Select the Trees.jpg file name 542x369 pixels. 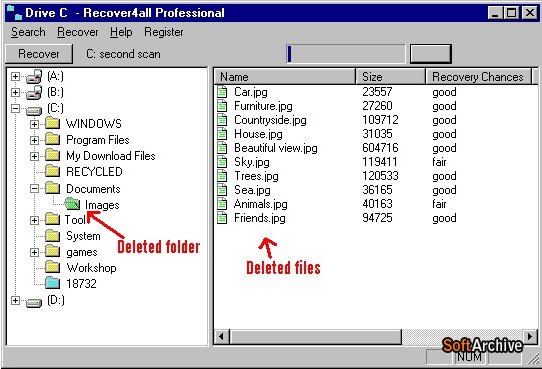(256, 176)
